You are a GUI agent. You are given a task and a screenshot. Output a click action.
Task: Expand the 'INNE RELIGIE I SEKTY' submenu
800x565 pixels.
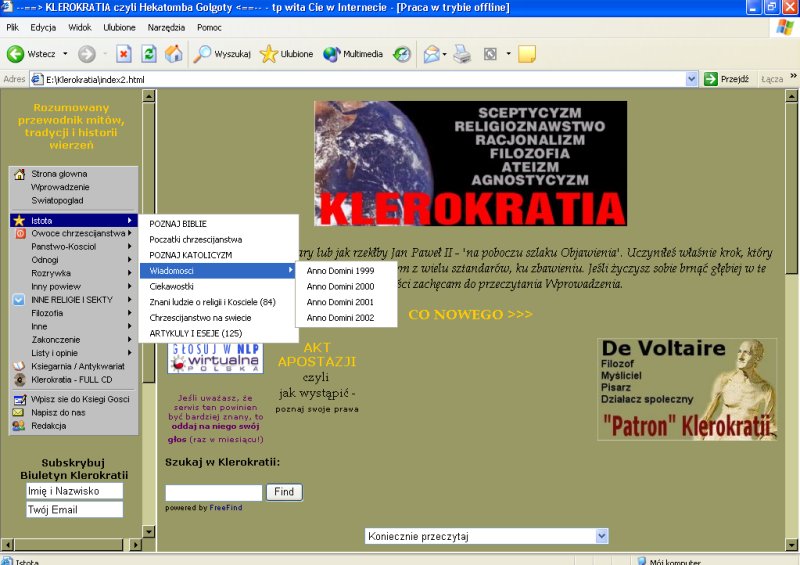(73, 300)
